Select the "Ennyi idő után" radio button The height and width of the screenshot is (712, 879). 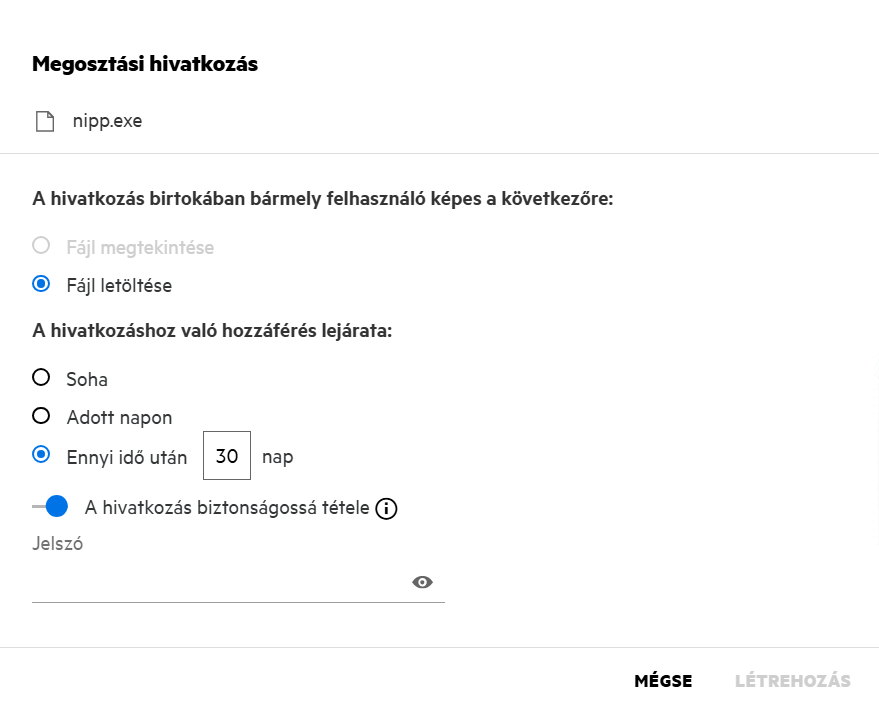(41, 455)
